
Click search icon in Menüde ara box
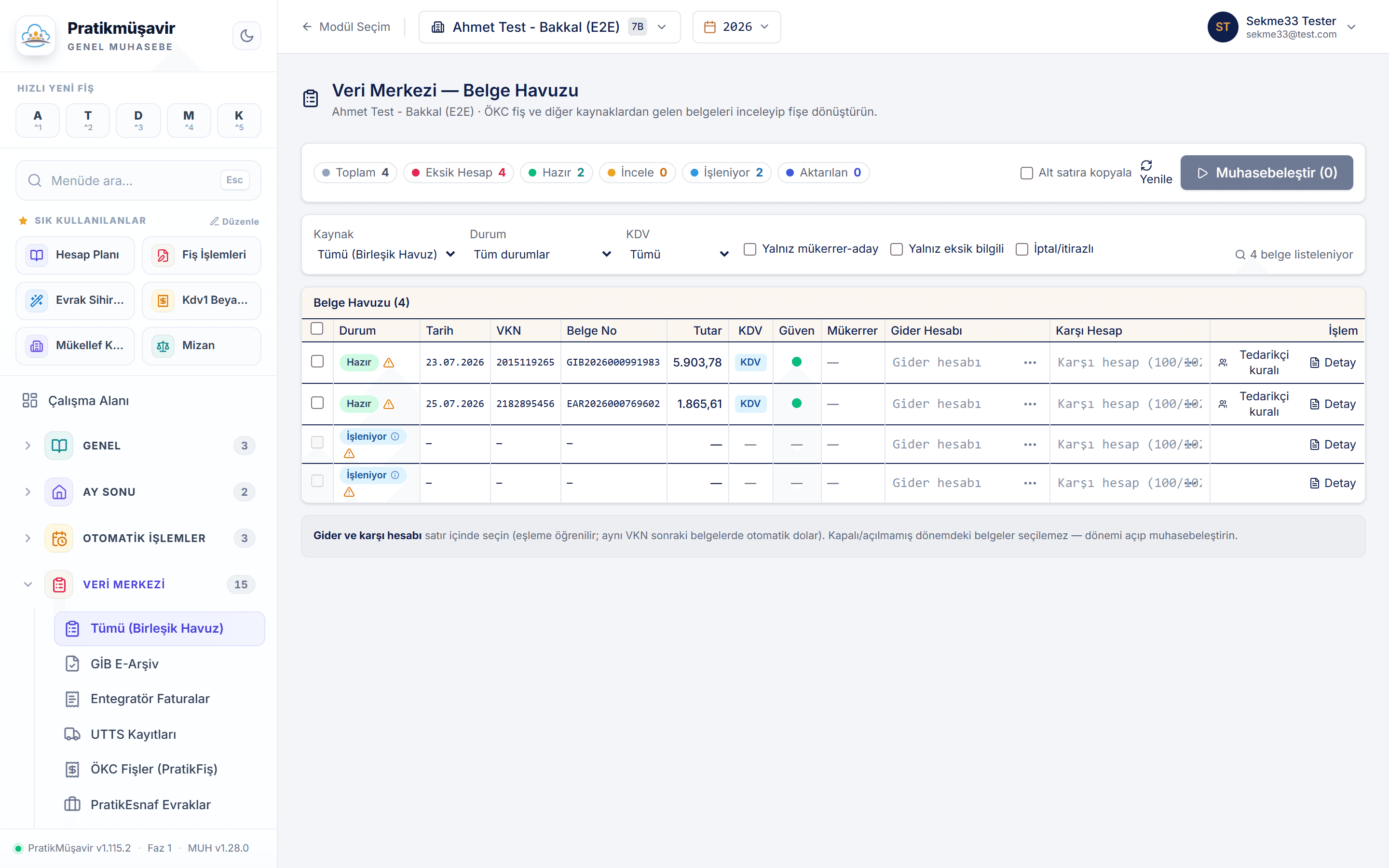pyautogui.click(x=34, y=180)
